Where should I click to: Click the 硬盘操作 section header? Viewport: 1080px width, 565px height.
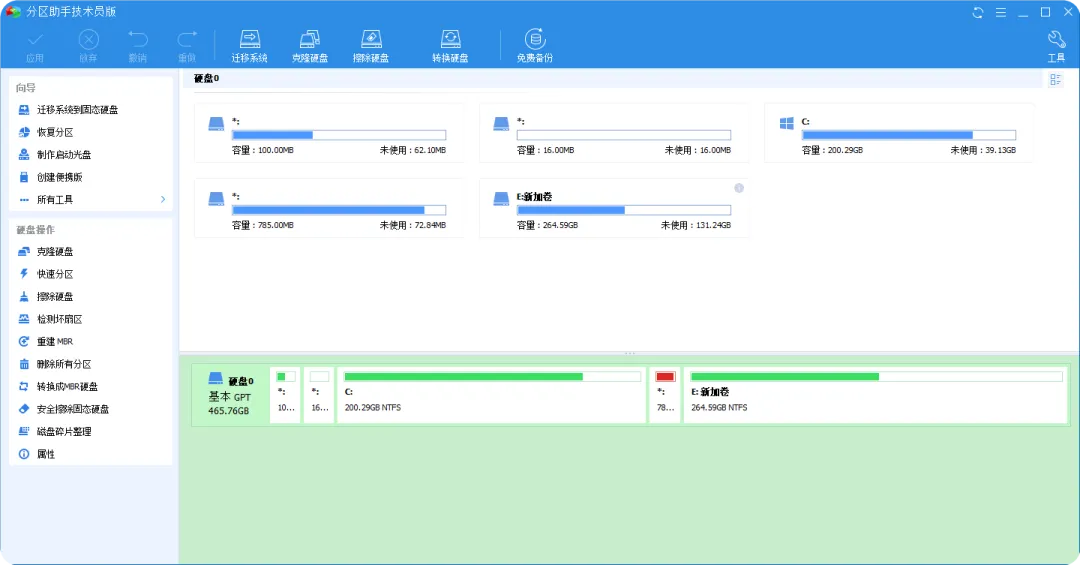tap(36, 229)
